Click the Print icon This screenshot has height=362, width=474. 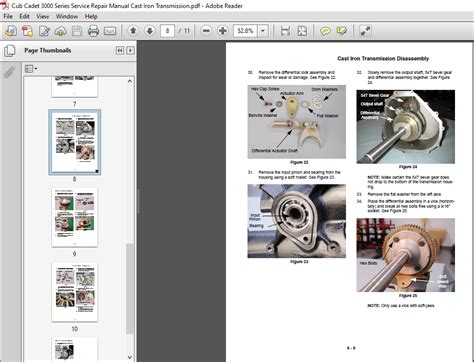click(93, 31)
